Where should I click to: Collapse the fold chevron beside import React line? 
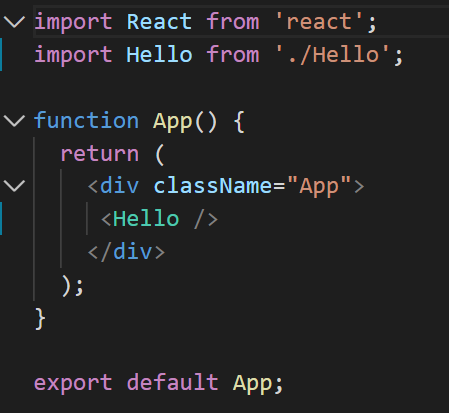pos(14,22)
